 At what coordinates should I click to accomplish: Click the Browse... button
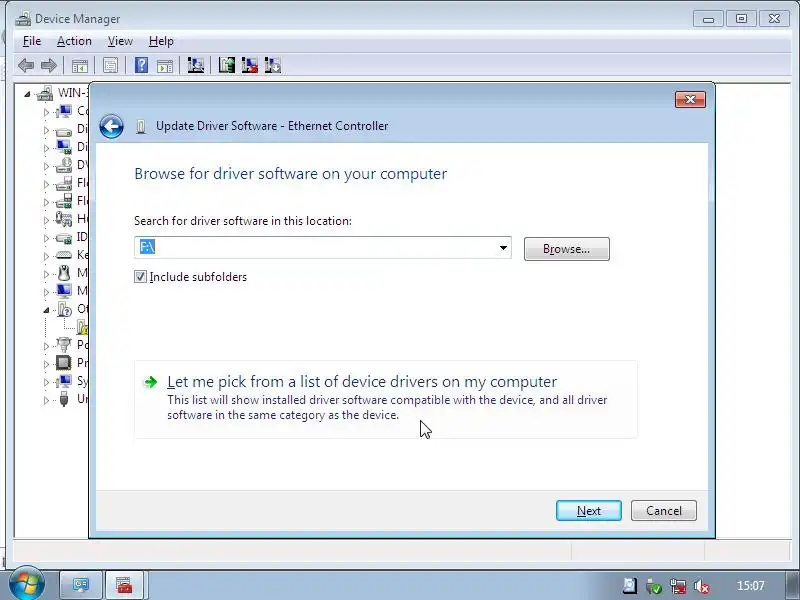tap(566, 249)
